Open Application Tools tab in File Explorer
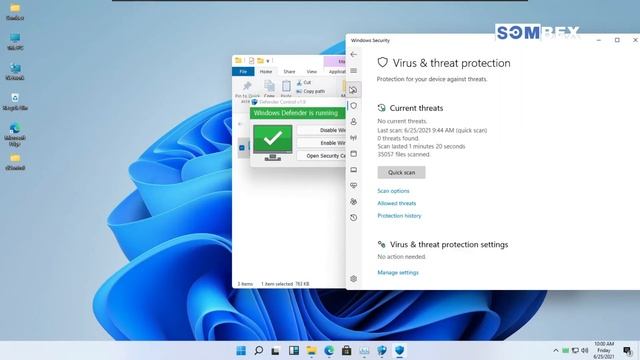Screen dimensions: 640x360 (x=336, y=71)
